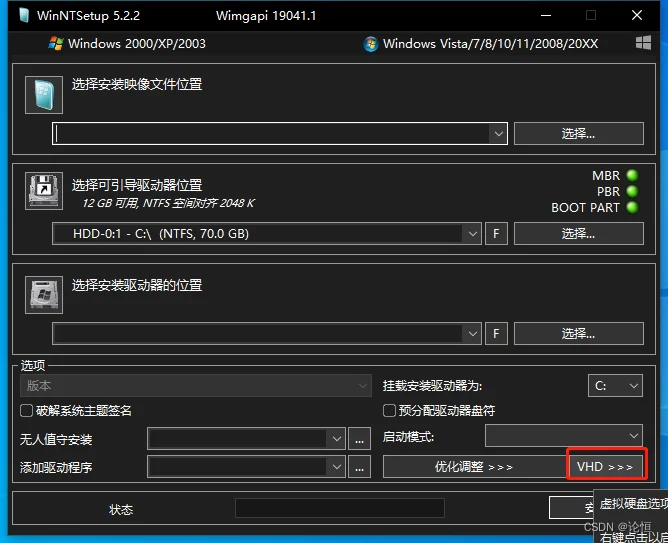
Task: Switch to Windows Vista/7/8/10/11/2008/20XX tab
Action: 481,43
